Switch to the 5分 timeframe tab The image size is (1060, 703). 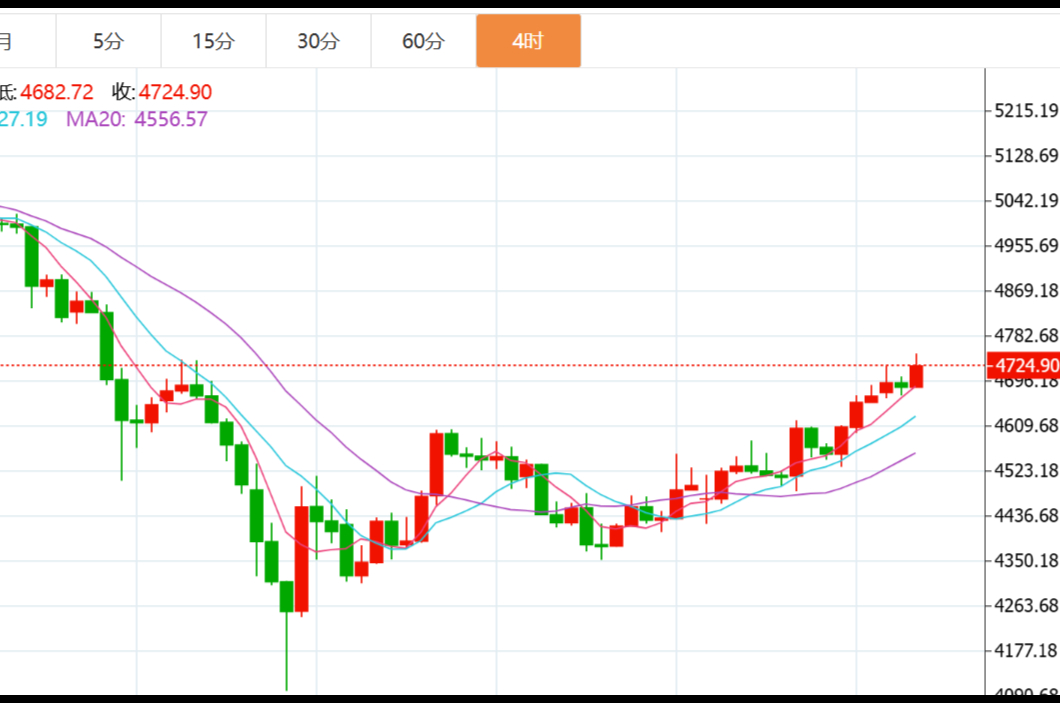pyautogui.click(x=108, y=41)
